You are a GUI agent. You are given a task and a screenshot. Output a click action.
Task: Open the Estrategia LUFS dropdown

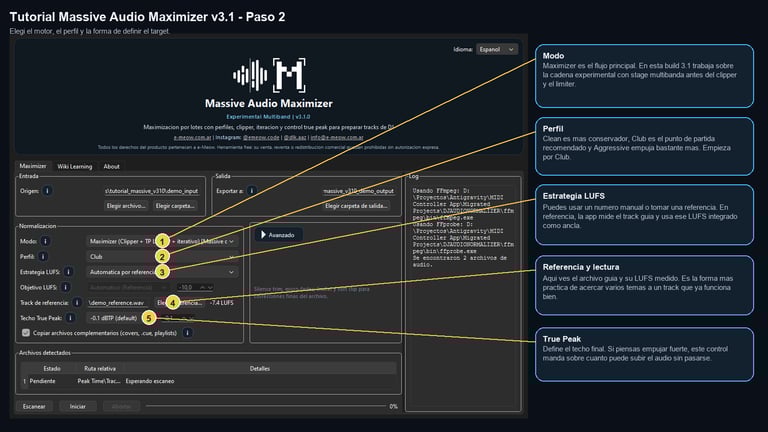[x=162, y=272]
